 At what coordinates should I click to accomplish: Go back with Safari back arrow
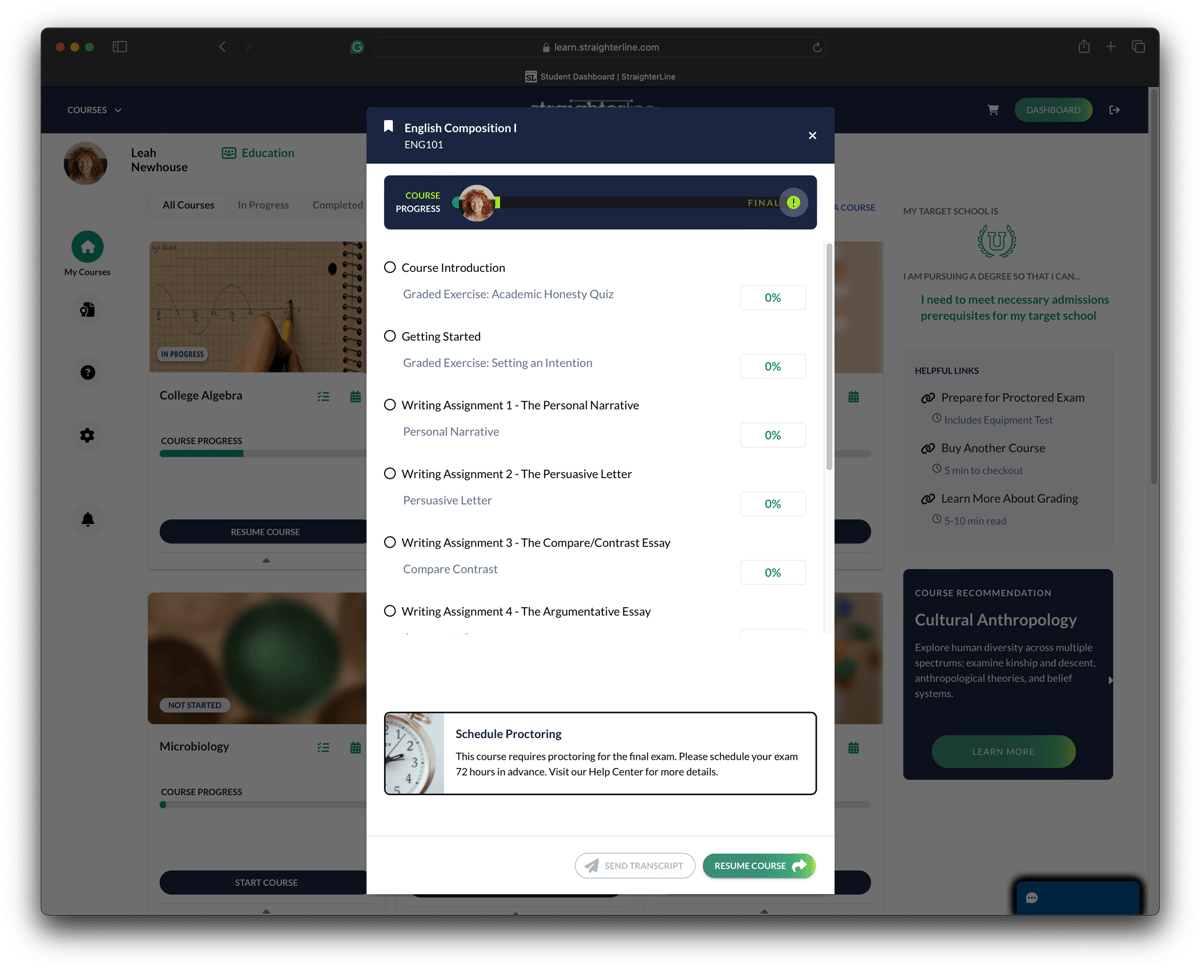tap(222, 47)
